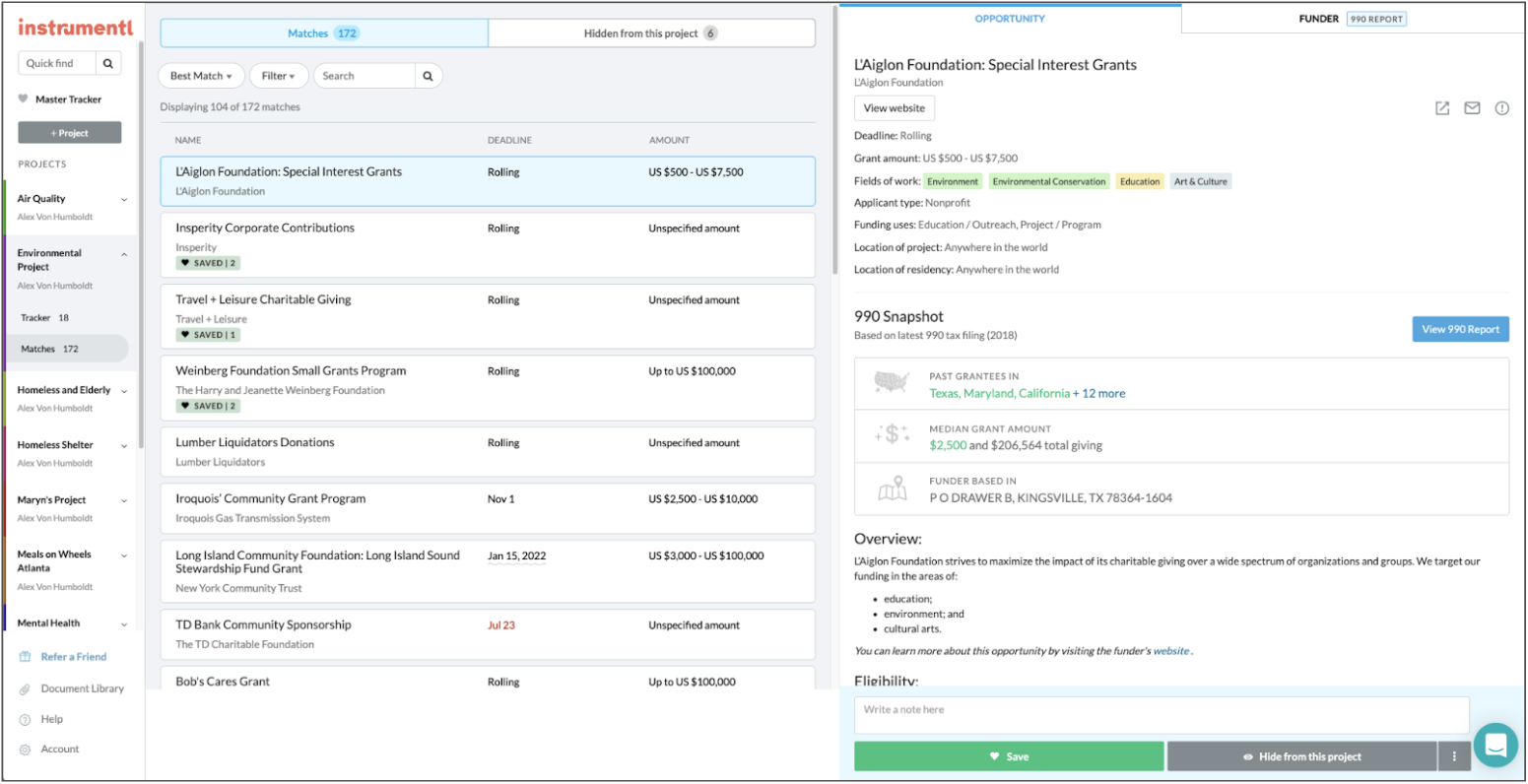Hide this opportunity from the project
This screenshot has width=1528, height=784.
pyautogui.click(x=1301, y=756)
